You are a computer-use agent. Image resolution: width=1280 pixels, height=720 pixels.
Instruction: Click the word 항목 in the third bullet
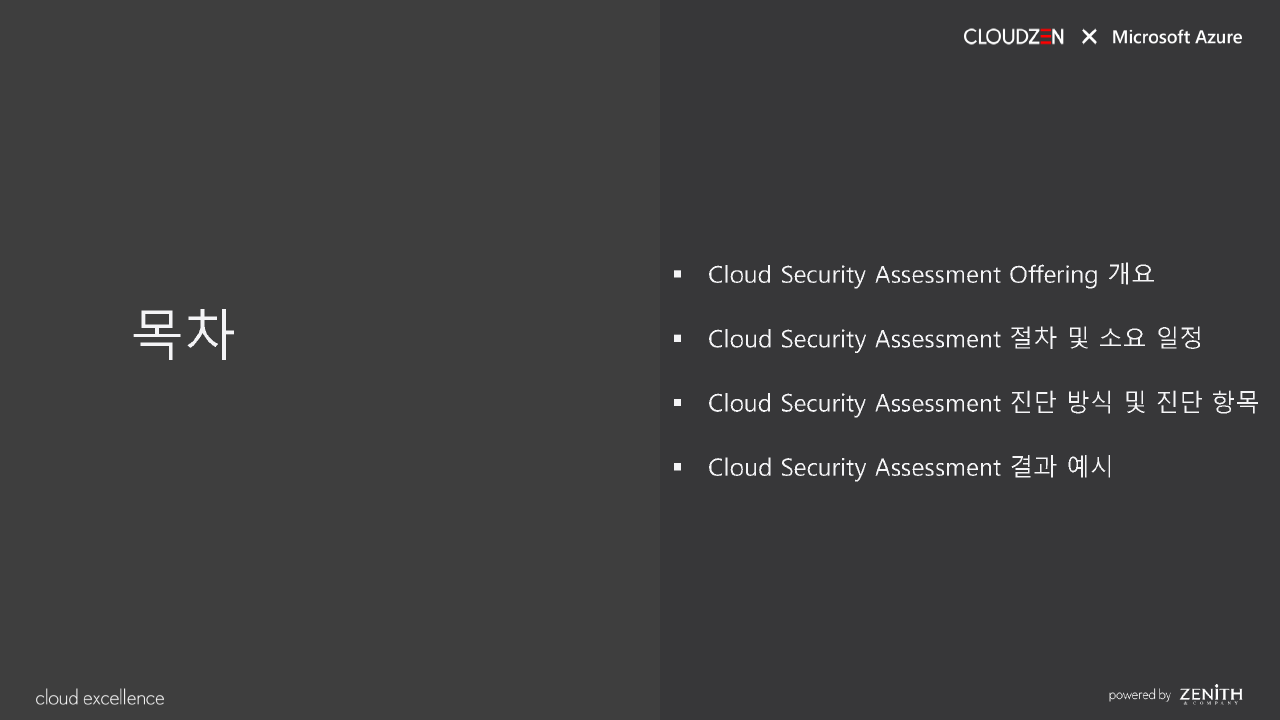[x=1235, y=402]
